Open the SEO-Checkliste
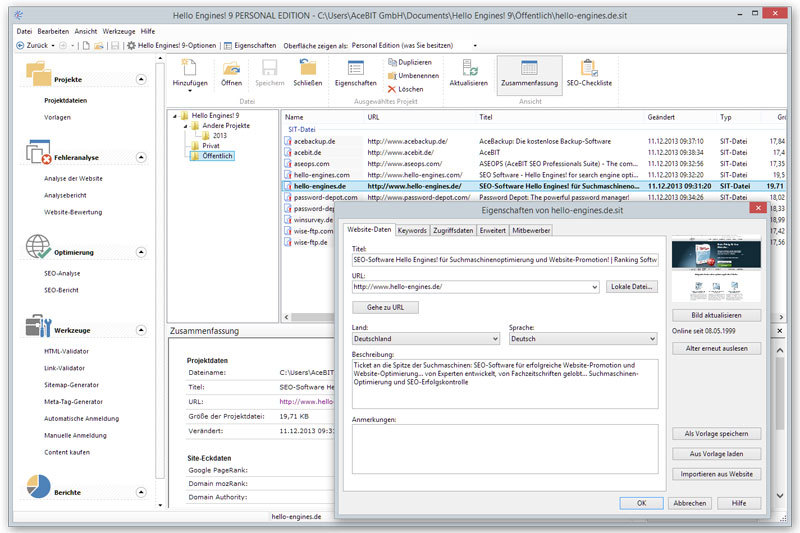800x533 pixels. (589, 72)
